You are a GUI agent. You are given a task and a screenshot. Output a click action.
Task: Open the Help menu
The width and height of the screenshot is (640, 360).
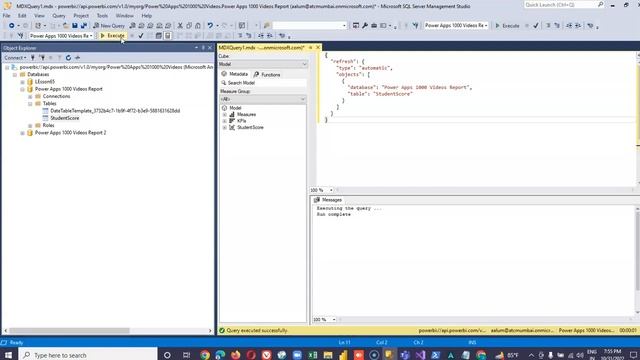point(147,16)
